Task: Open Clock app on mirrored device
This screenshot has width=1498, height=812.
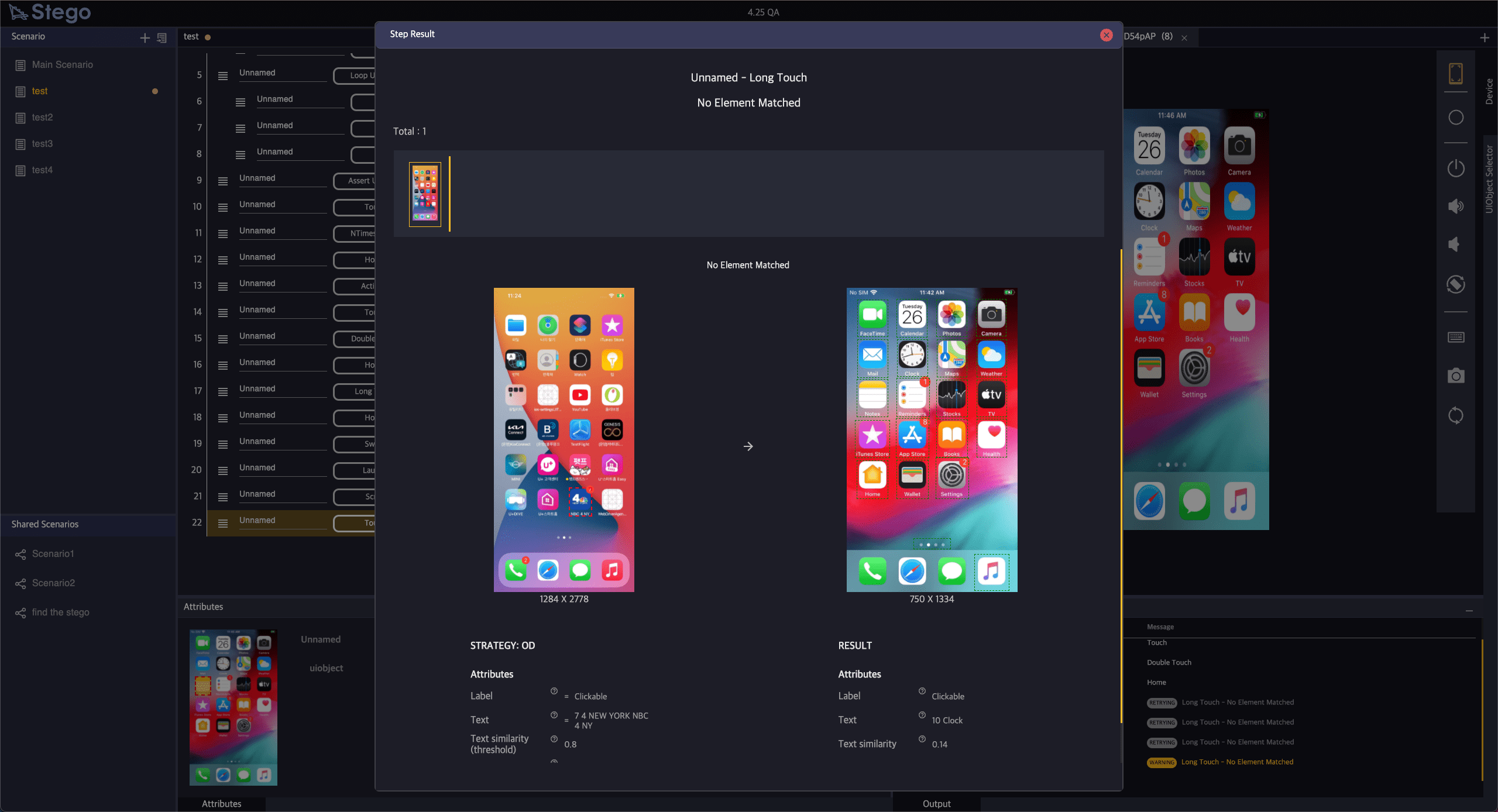Action: click(x=1149, y=202)
